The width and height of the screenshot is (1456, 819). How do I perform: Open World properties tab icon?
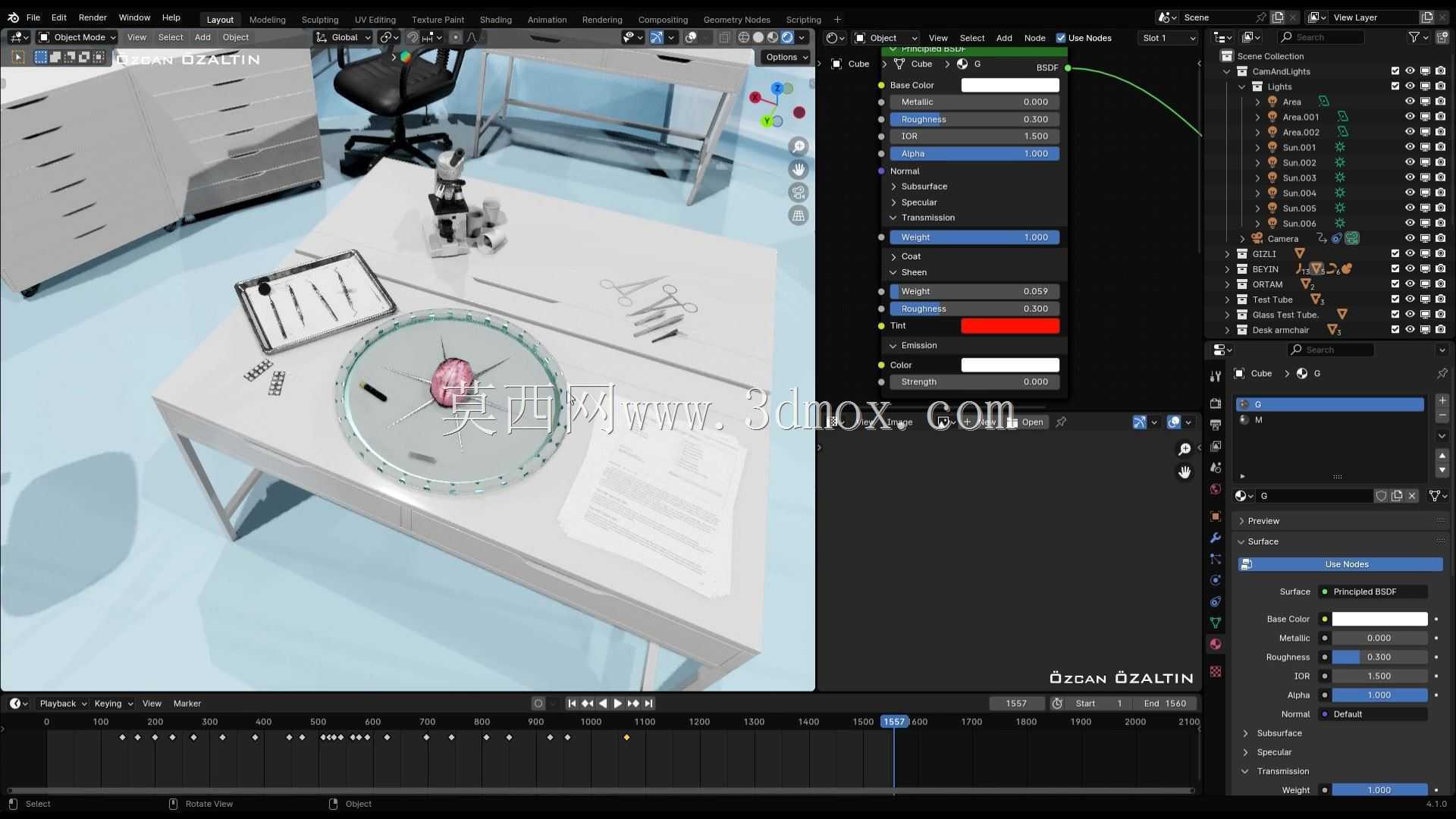click(1216, 489)
